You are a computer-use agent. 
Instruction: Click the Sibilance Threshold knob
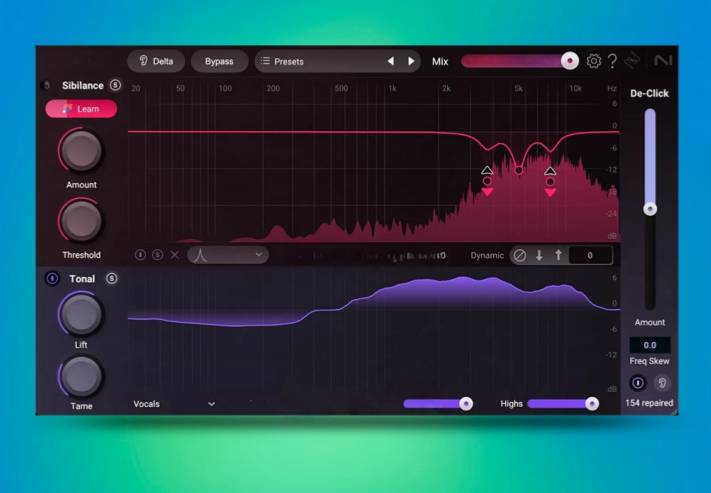point(81,221)
